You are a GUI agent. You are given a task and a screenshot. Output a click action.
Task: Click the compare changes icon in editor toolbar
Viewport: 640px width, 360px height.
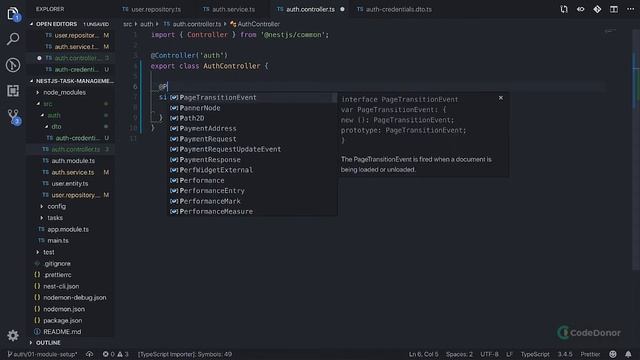coord(564,9)
